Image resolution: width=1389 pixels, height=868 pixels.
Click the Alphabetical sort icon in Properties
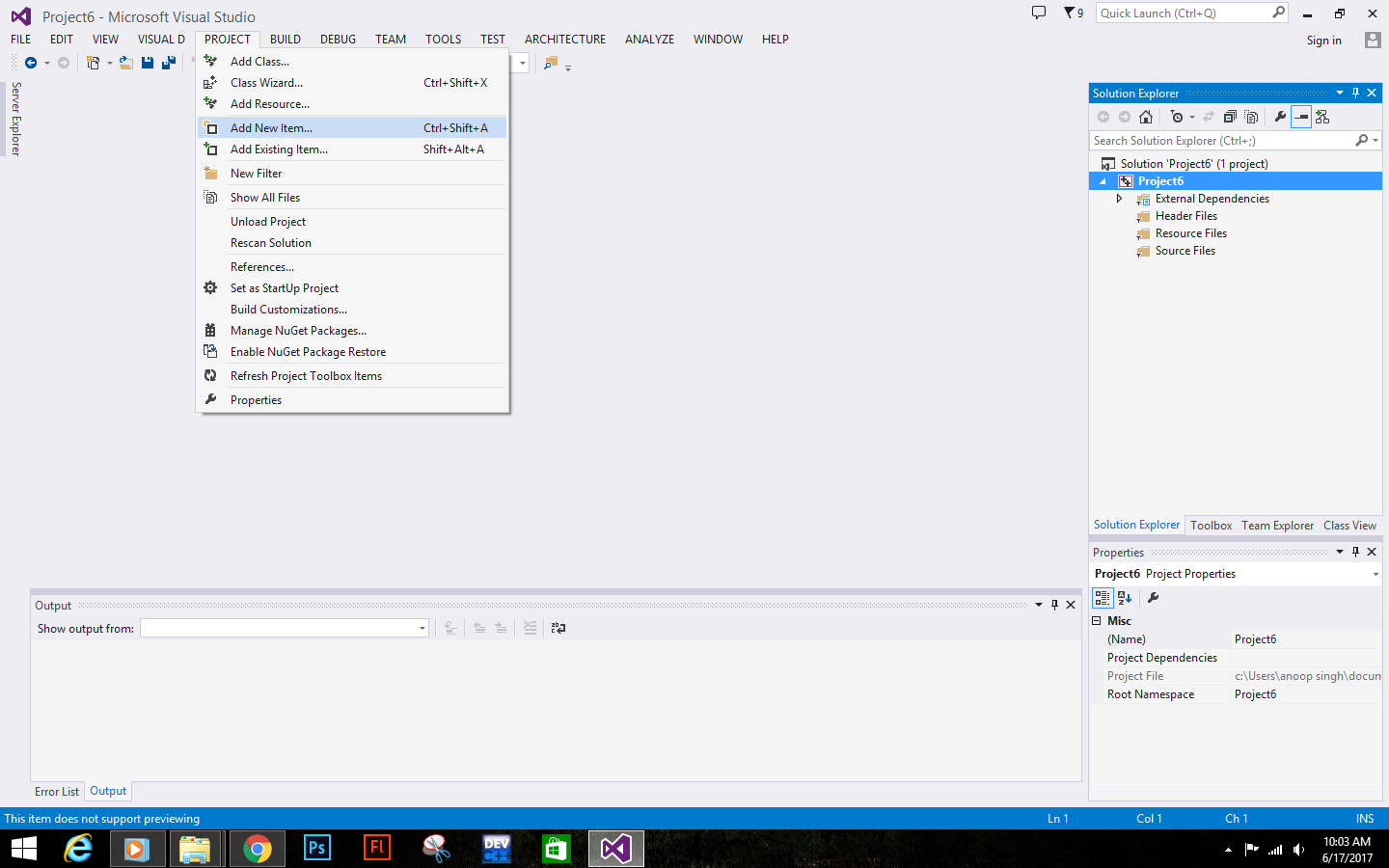click(1125, 598)
